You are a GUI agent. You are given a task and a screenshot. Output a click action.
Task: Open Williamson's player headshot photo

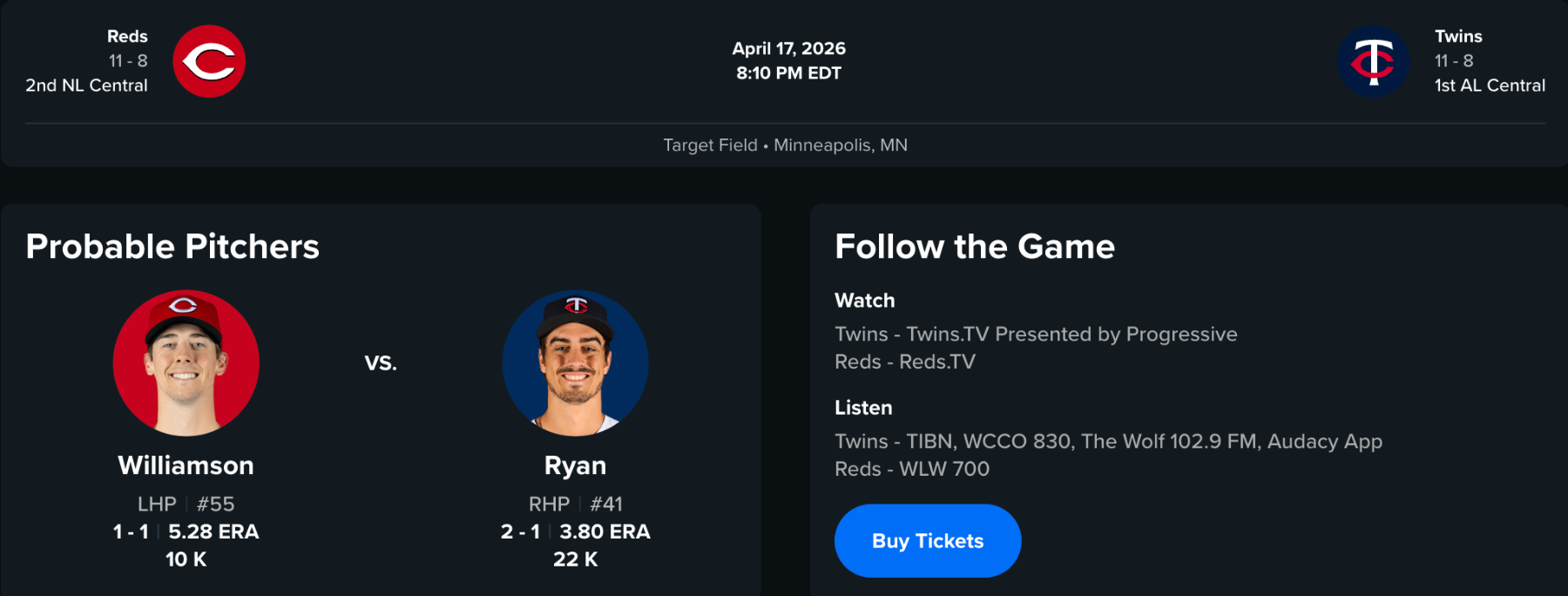[x=186, y=362]
